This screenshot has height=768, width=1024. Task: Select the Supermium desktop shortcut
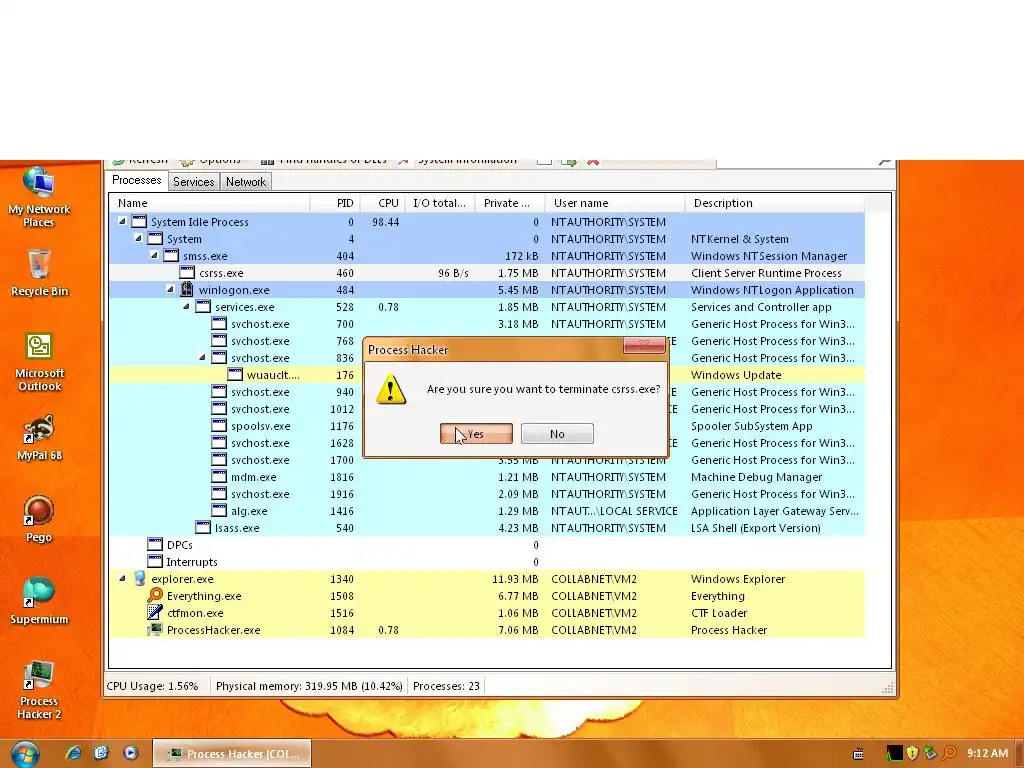click(x=39, y=601)
